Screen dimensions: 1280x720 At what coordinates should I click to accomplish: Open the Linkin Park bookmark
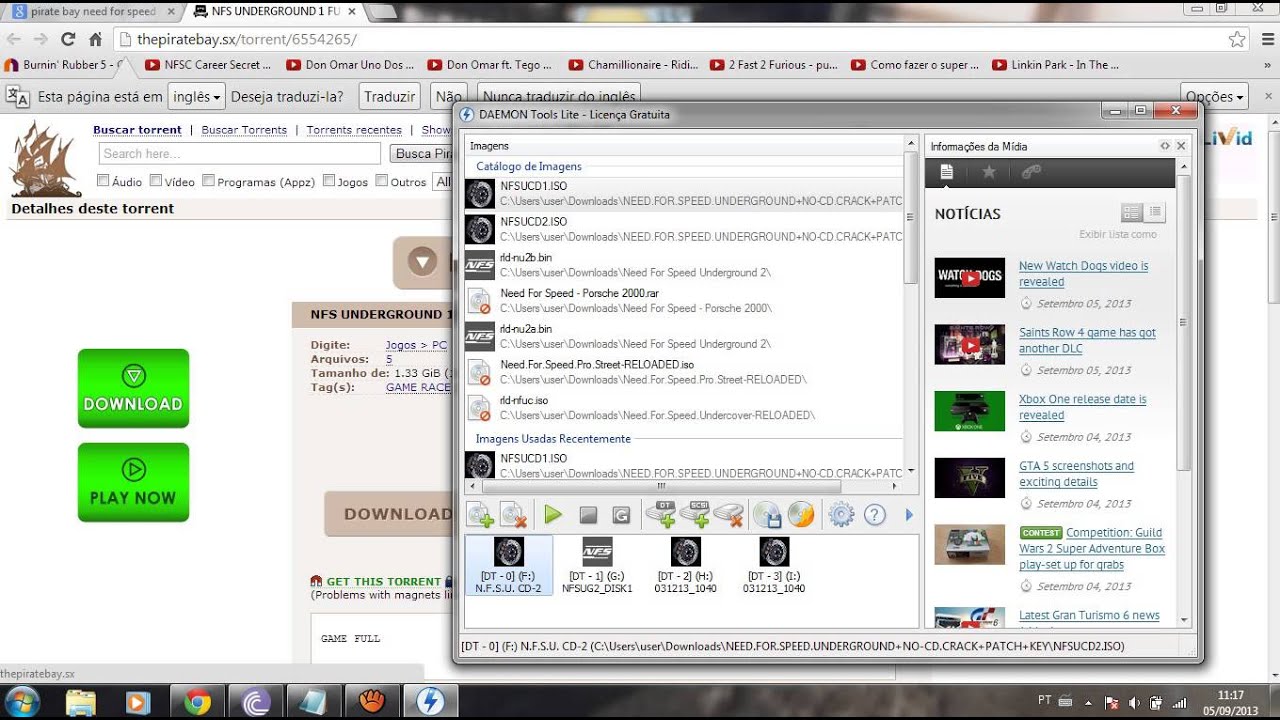[x=1056, y=65]
